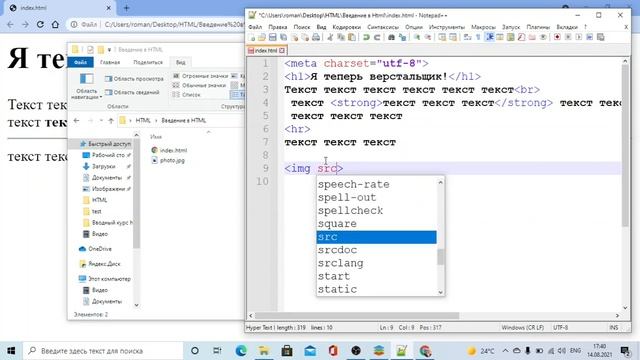Click the Find binoculars icon in Notepad++
Image resolution: width=640 pixels, height=360 pixels.
click(x=391, y=37)
